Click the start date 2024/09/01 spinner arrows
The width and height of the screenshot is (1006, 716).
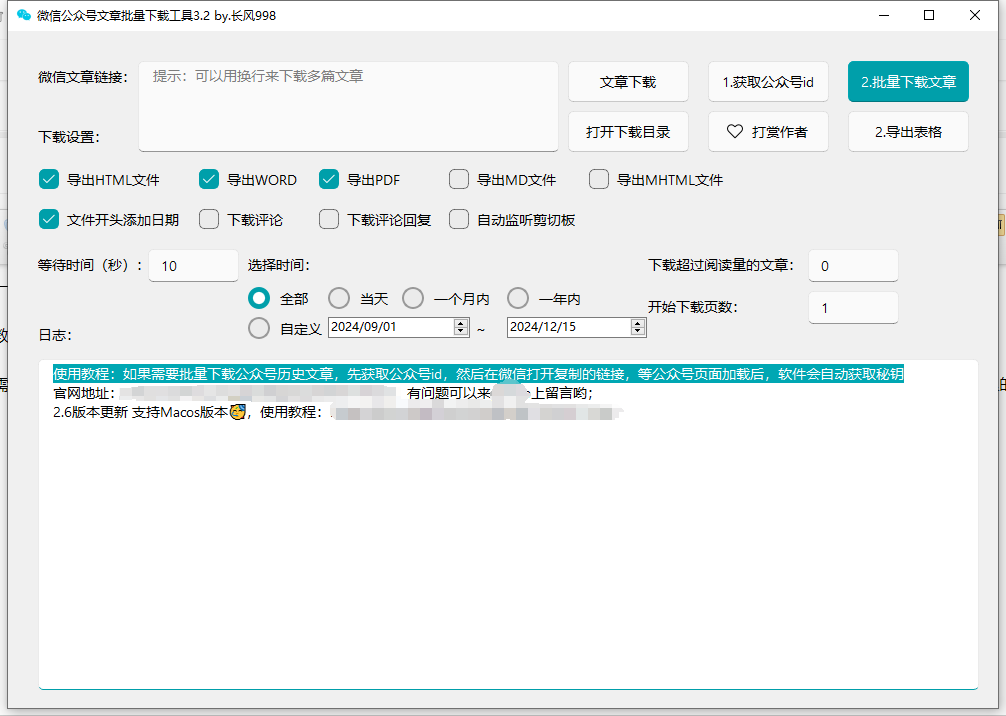(461, 327)
